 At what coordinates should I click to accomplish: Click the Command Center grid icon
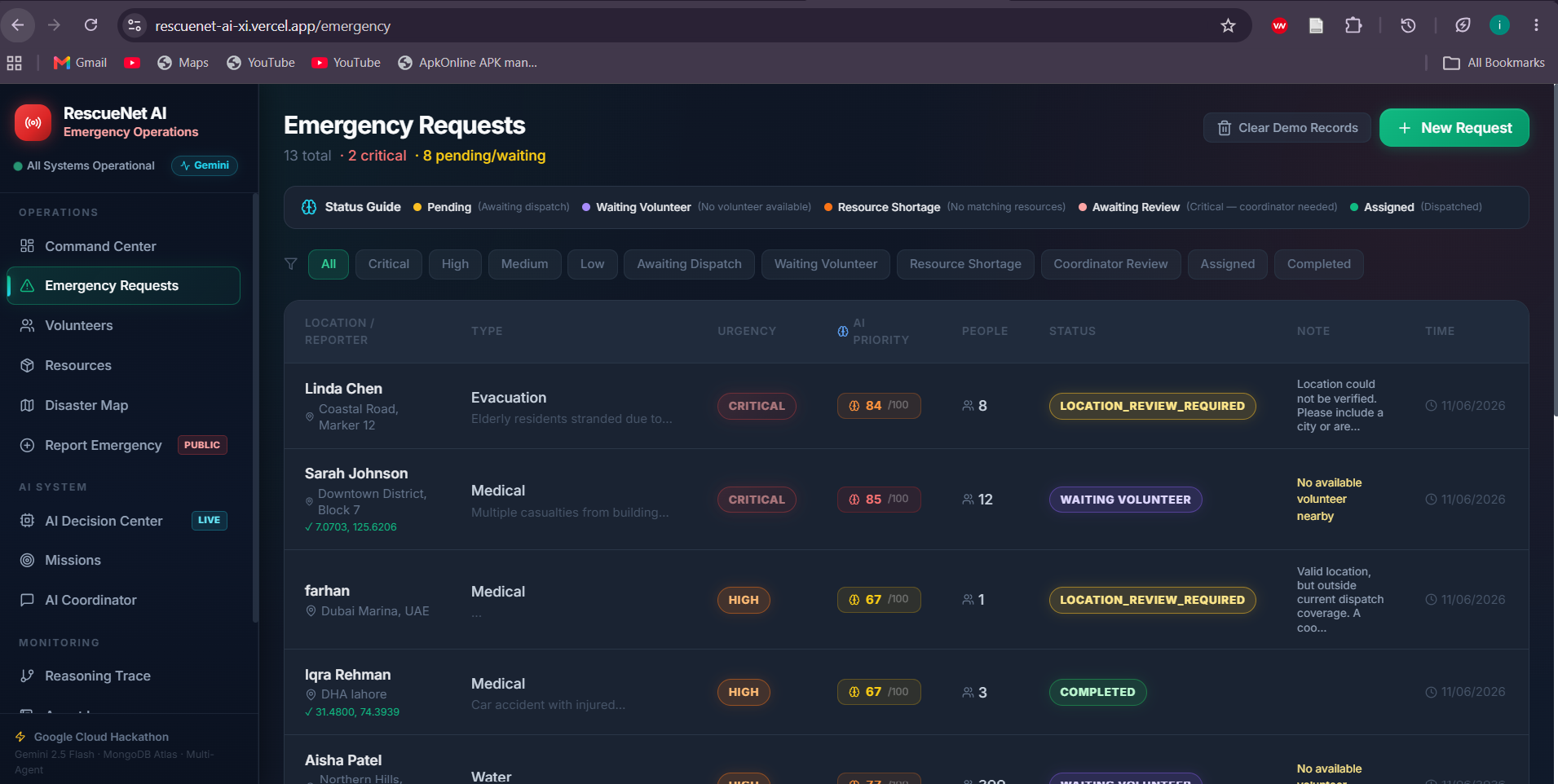tap(27, 246)
